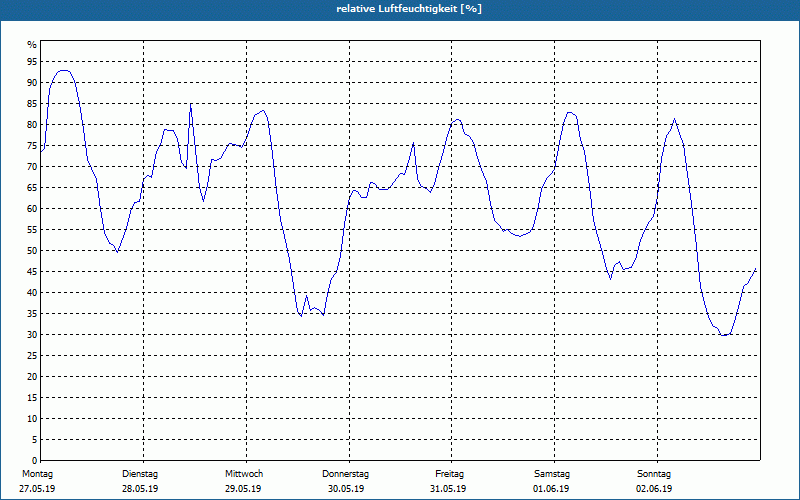Image resolution: width=800 pixels, height=500 pixels.
Task: Click the y-axis value '55'
Action: [x=32, y=230]
